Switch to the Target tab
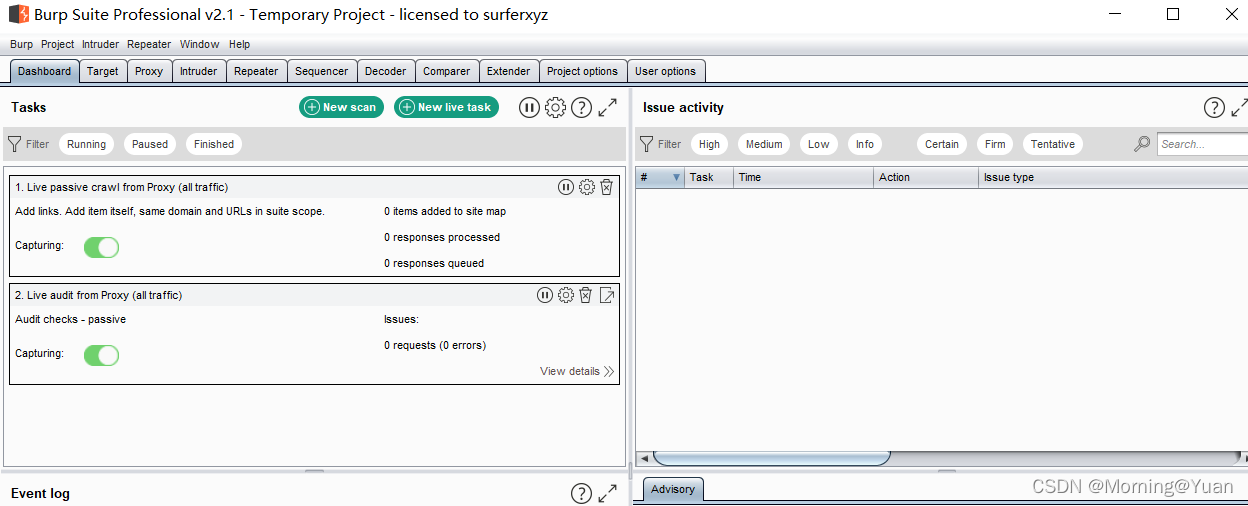Screen dimensions: 1248x506 tap(103, 71)
